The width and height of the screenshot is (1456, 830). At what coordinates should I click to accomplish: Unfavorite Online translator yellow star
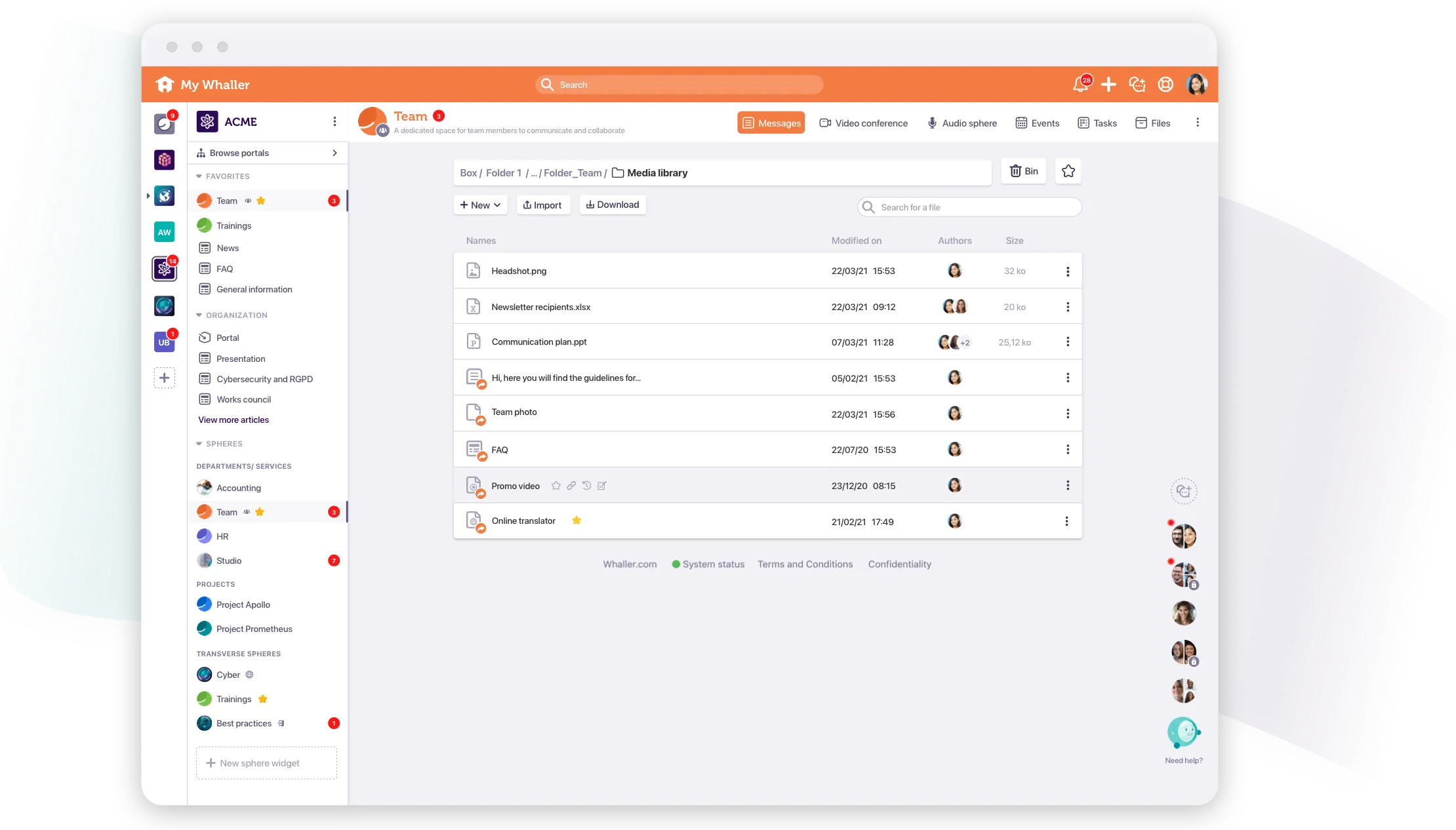click(x=576, y=521)
